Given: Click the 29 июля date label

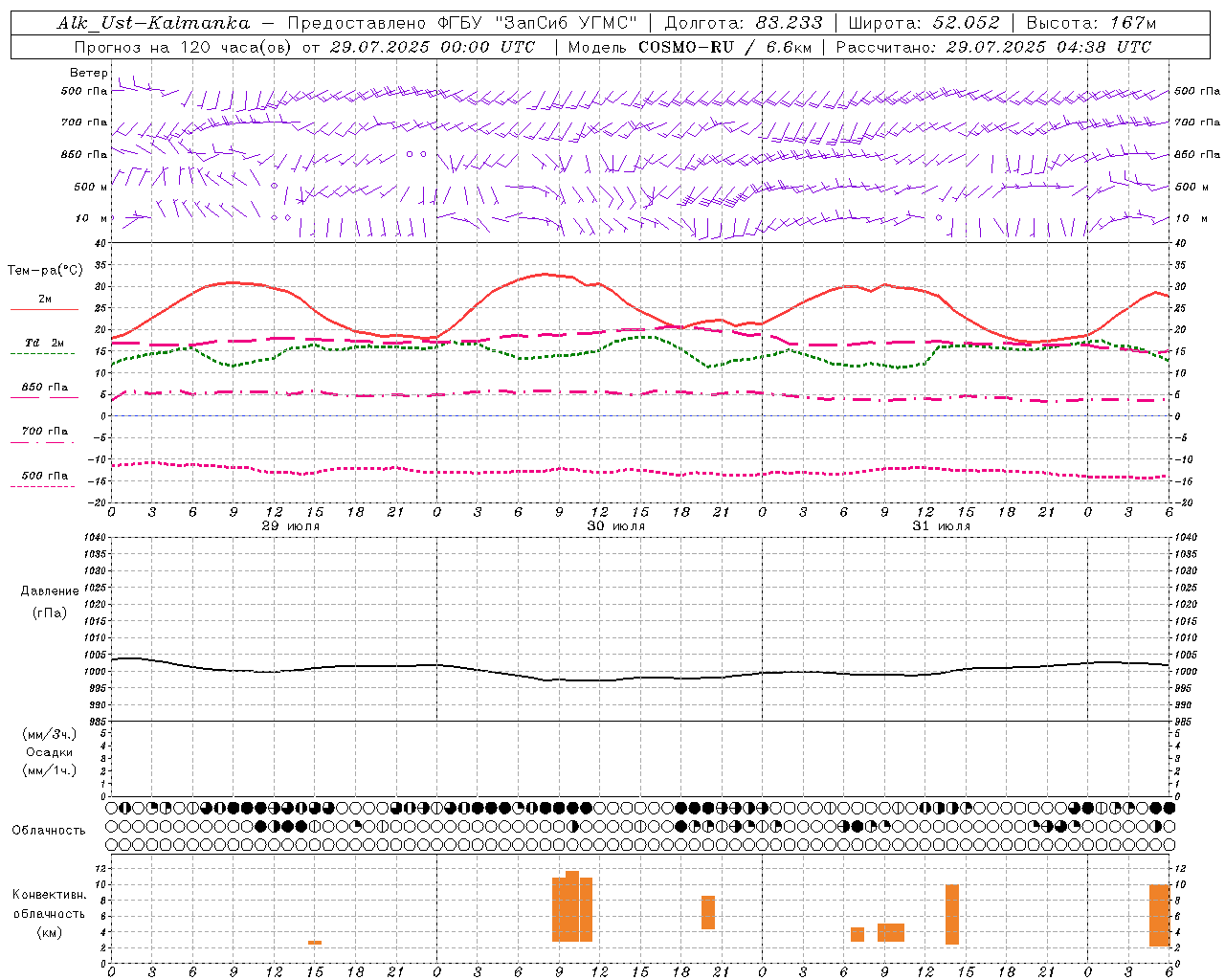Looking at the screenshot, I should tap(291, 526).
